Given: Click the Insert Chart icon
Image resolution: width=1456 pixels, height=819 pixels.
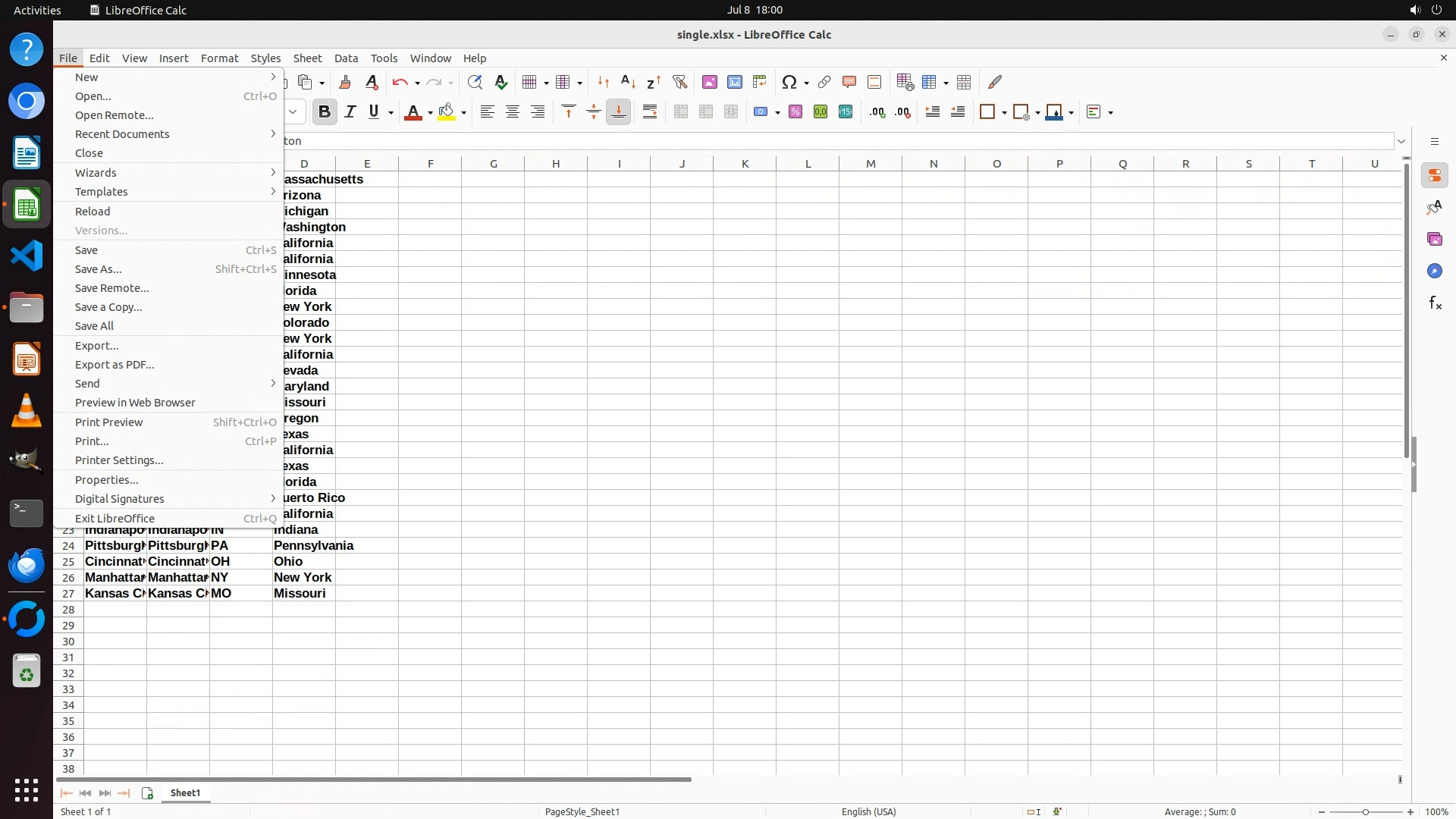Looking at the screenshot, I should (x=735, y=82).
